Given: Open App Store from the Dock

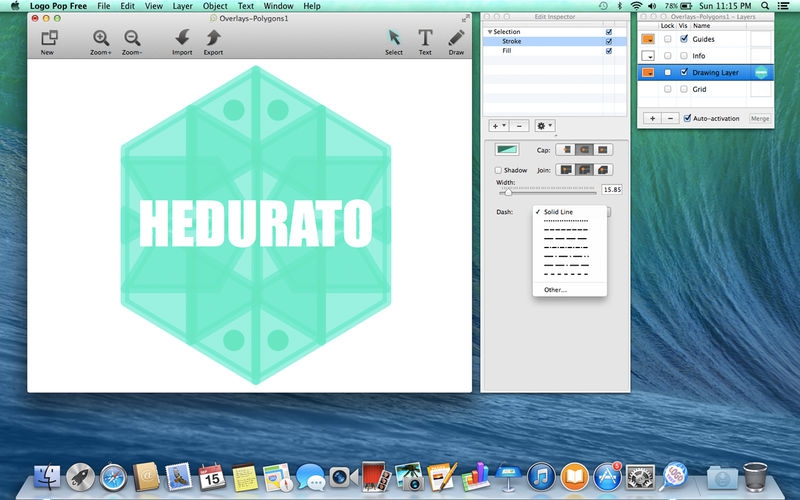Looking at the screenshot, I should point(607,477).
